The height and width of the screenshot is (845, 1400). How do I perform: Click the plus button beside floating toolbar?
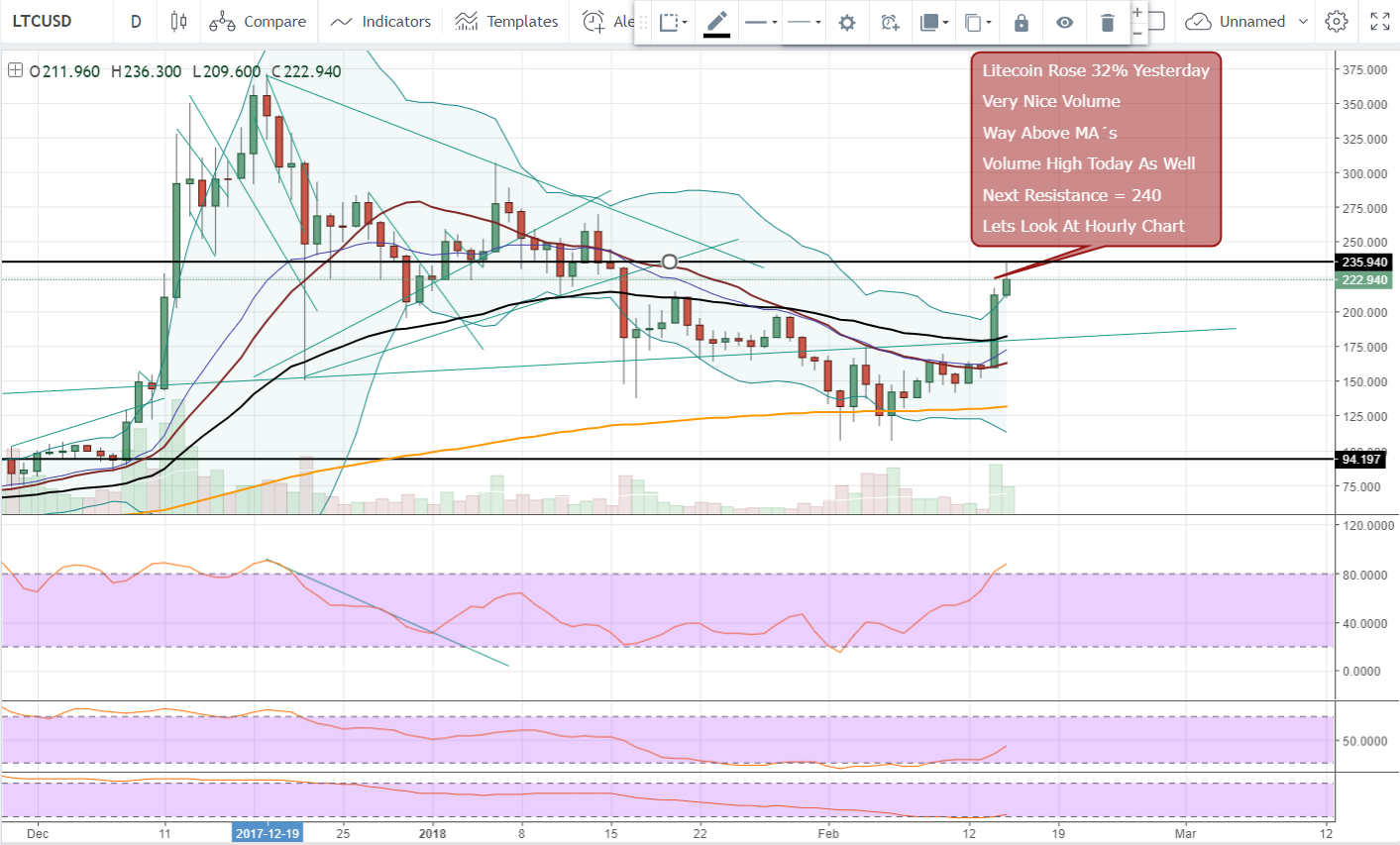pyautogui.click(x=1136, y=13)
